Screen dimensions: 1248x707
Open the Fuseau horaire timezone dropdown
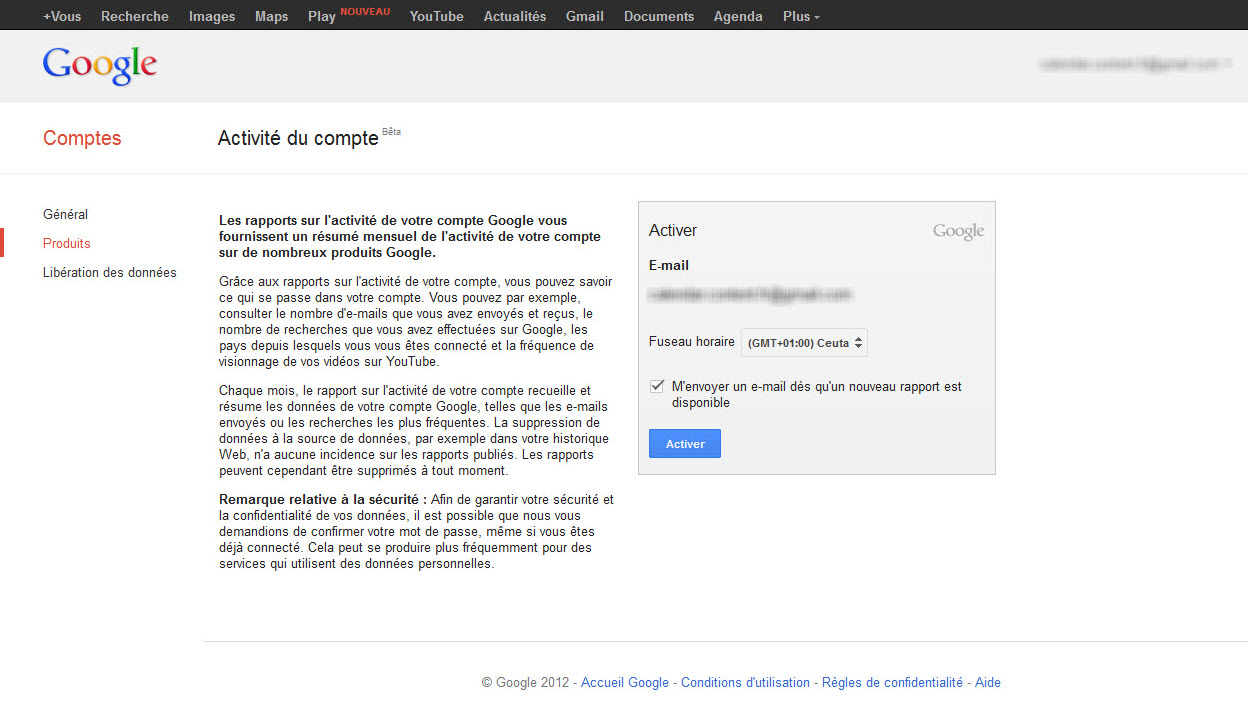[x=804, y=343]
